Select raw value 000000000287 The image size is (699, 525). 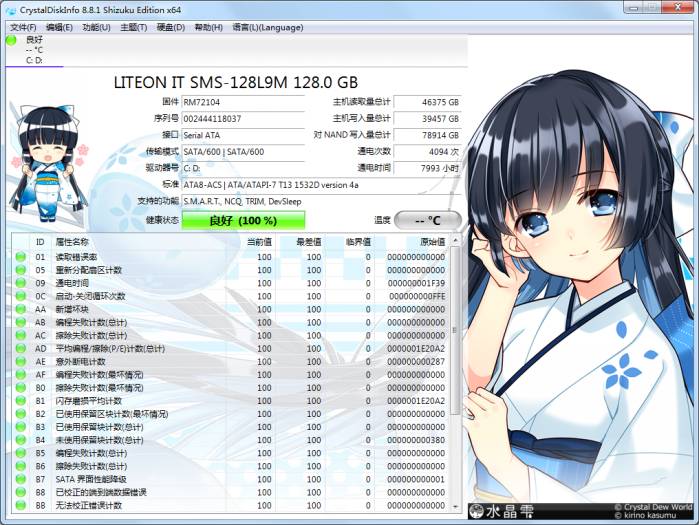416,361
